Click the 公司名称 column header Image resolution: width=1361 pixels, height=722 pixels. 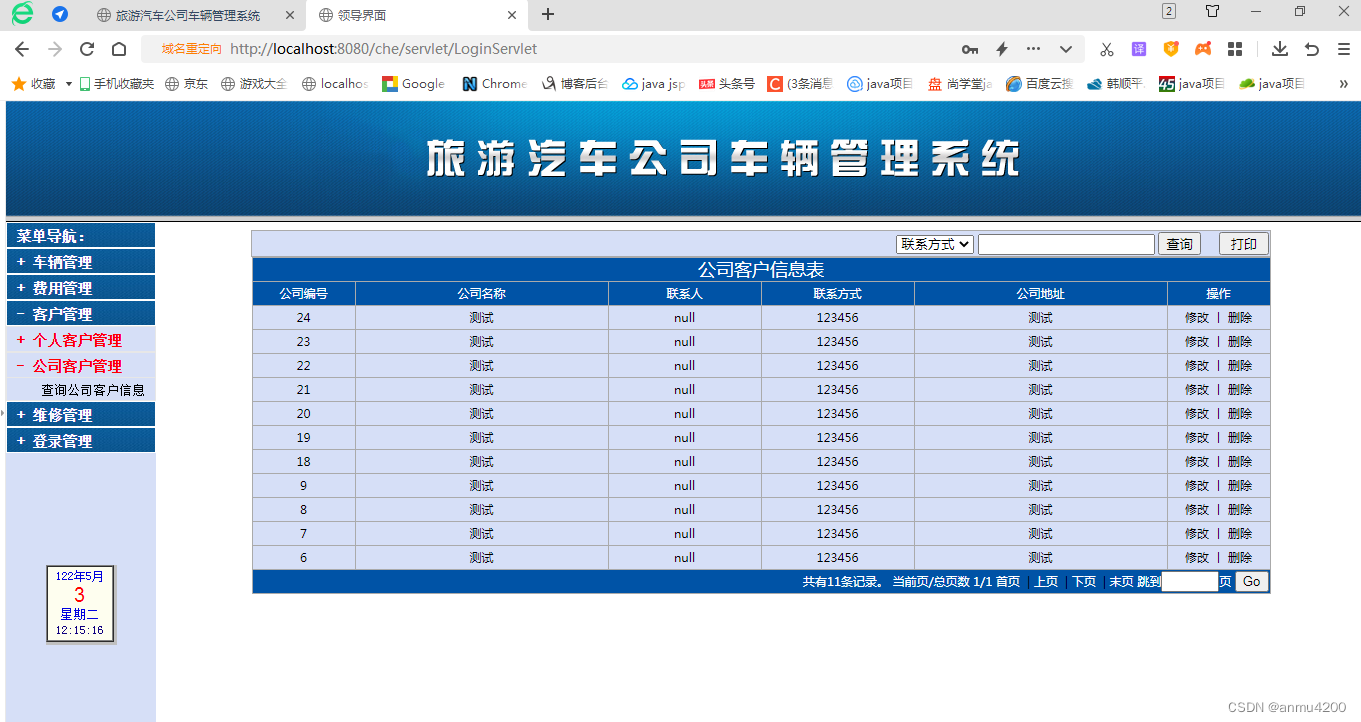coord(482,294)
